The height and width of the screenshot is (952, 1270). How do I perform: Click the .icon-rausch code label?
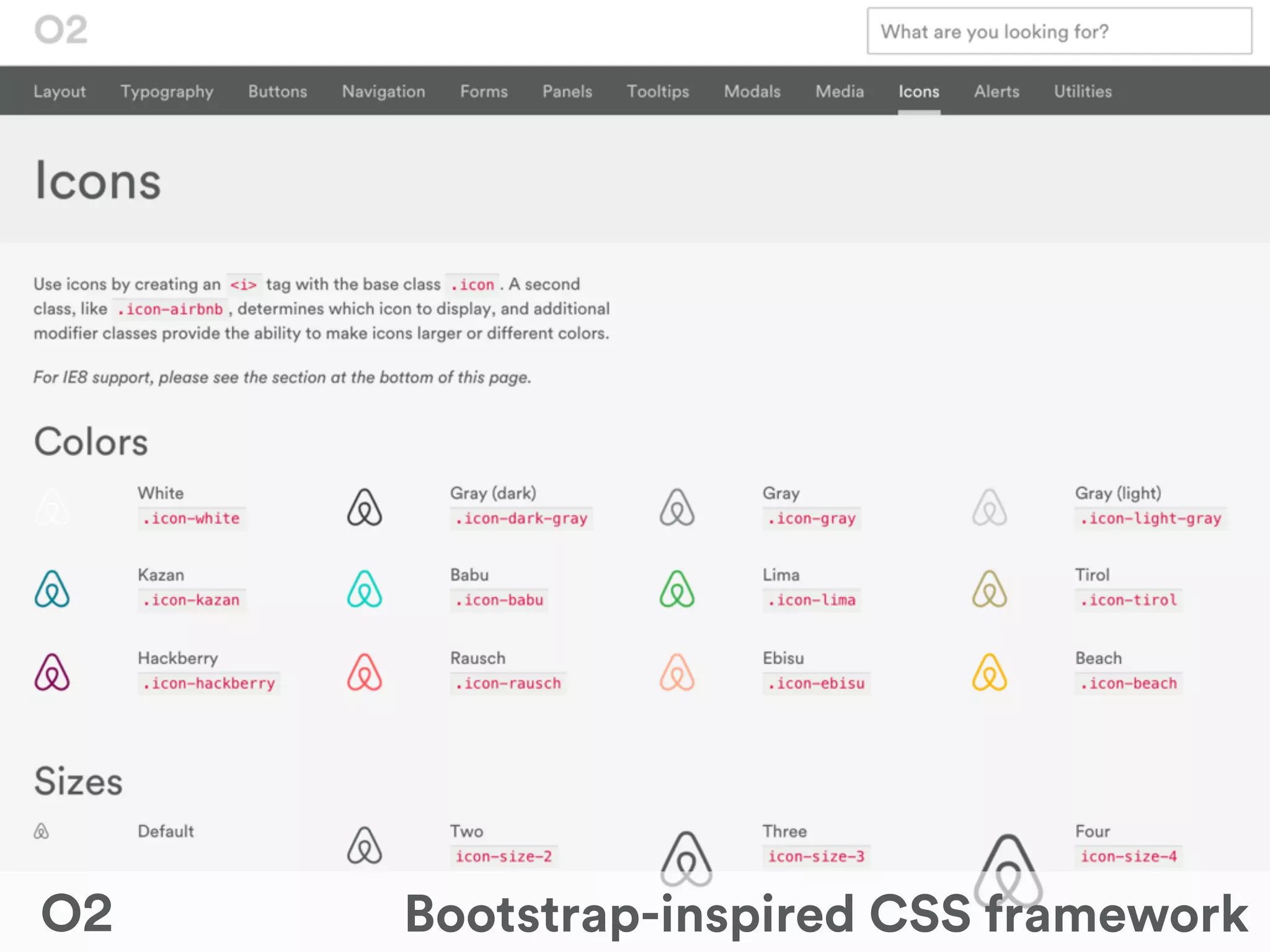tap(508, 683)
